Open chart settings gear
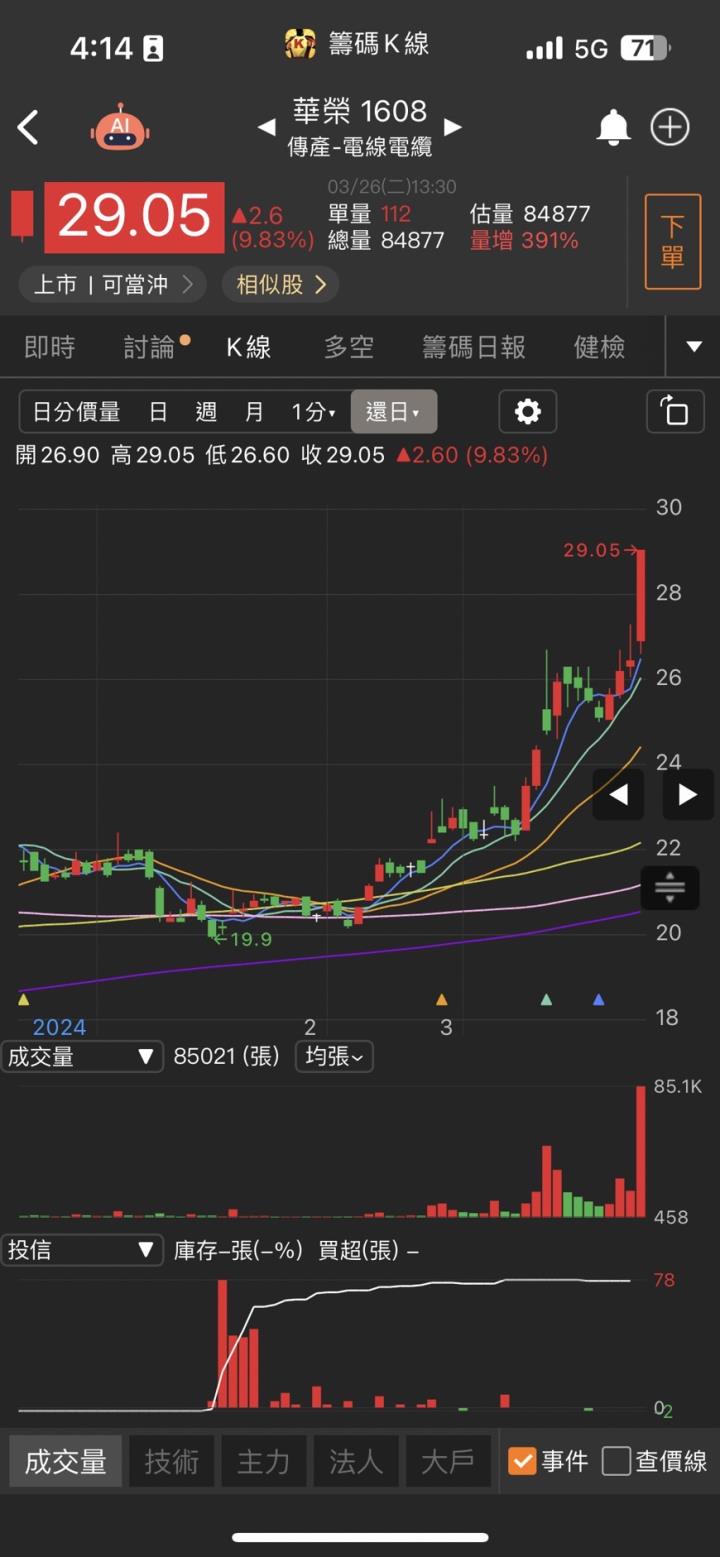Image resolution: width=720 pixels, height=1557 pixels. (528, 412)
